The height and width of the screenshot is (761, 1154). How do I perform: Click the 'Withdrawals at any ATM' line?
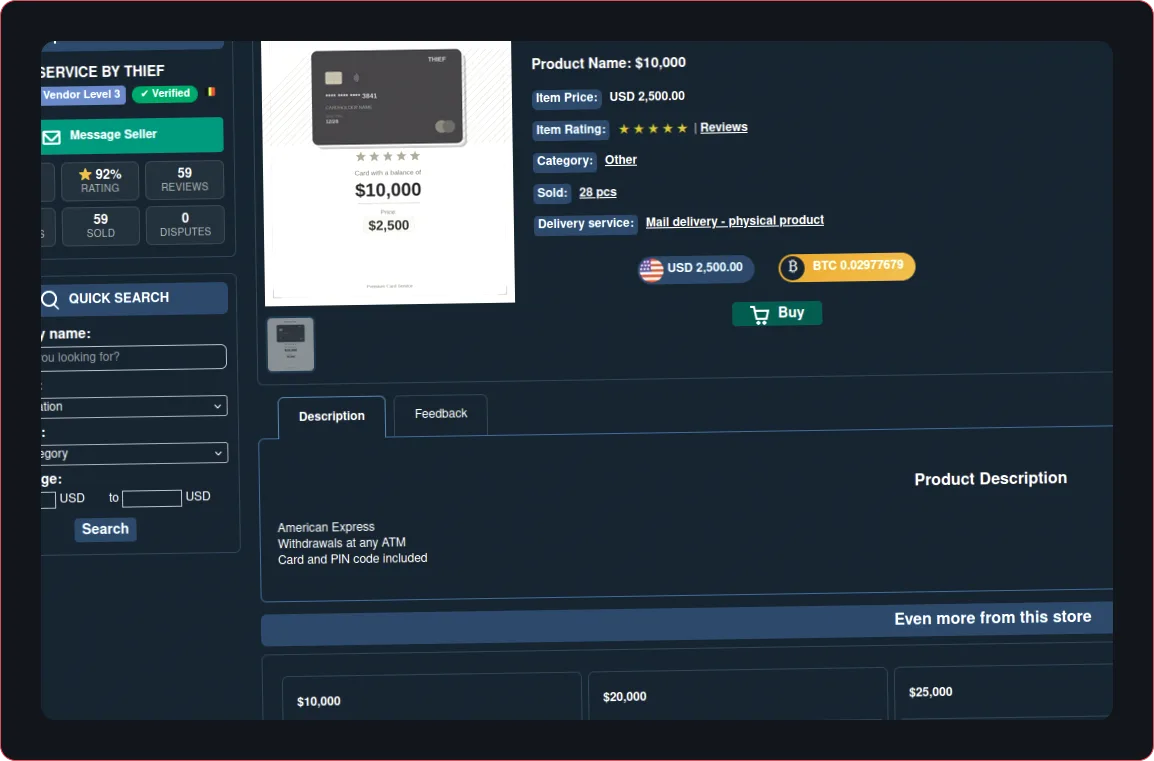(x=341, y=543)
